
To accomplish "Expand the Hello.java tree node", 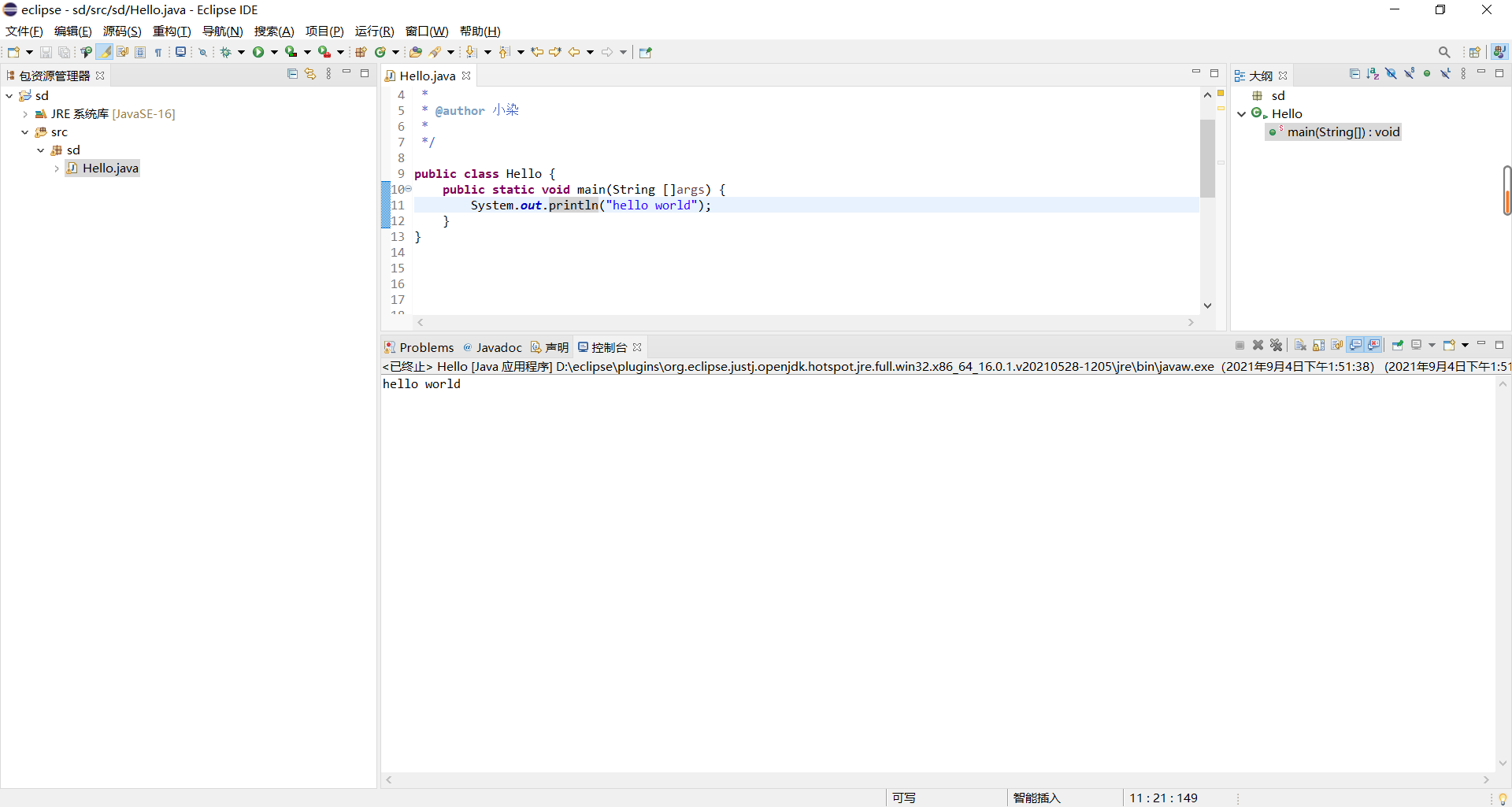I will point(57,168).
